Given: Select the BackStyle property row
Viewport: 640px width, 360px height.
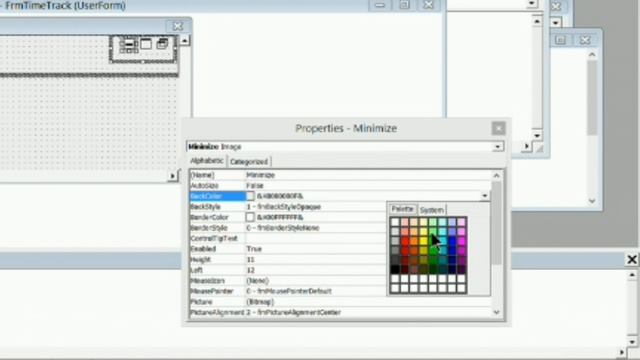Looking at the screenshot, I should pos(287,207).
